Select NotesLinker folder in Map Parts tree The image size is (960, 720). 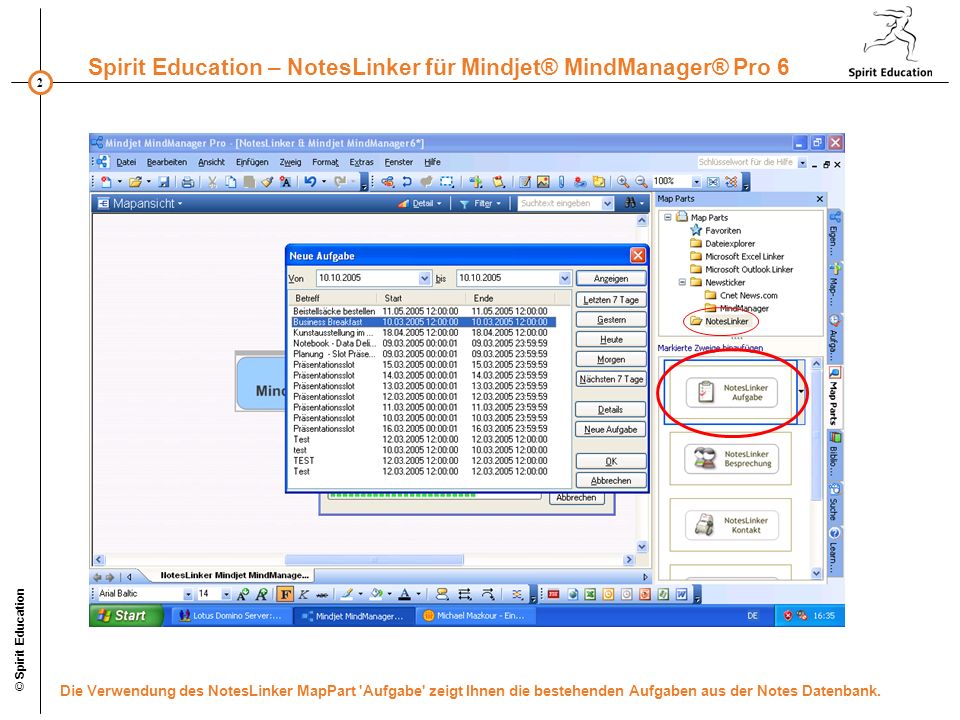(719, 321)
